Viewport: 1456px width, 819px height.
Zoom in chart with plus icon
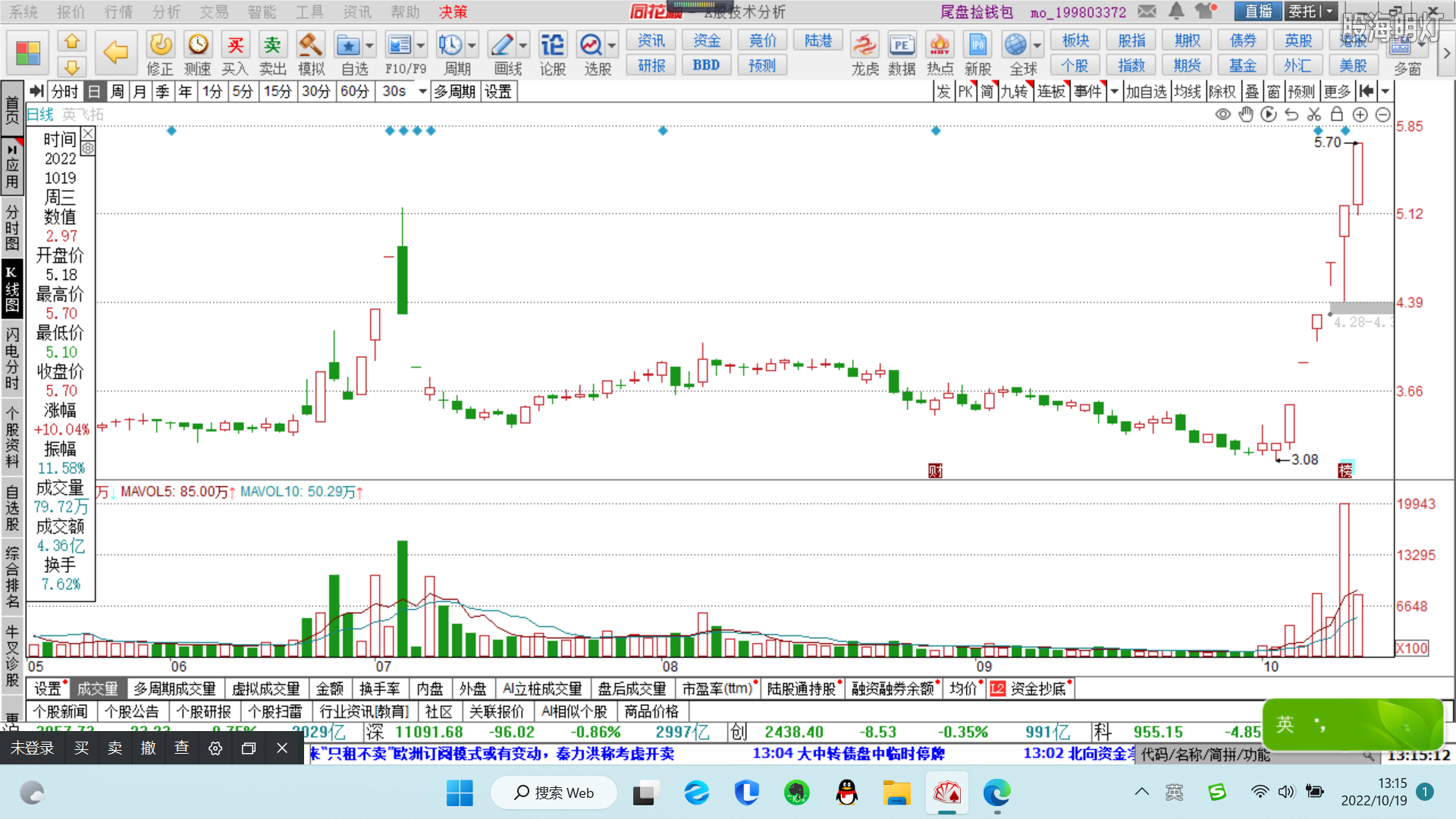pos(1360,115)
